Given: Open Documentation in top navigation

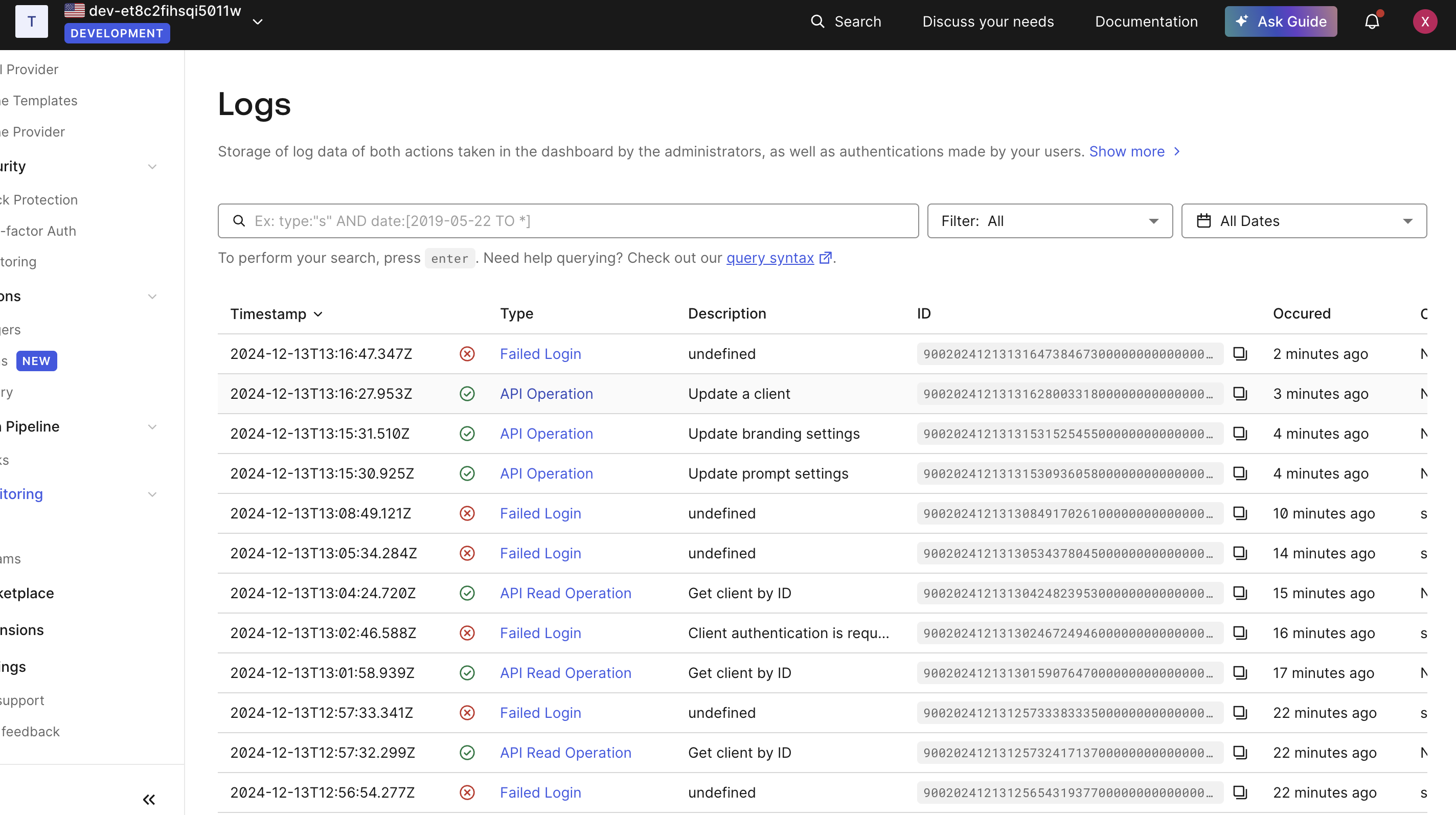Looking at the screenshot, I should click(1146, 21).
